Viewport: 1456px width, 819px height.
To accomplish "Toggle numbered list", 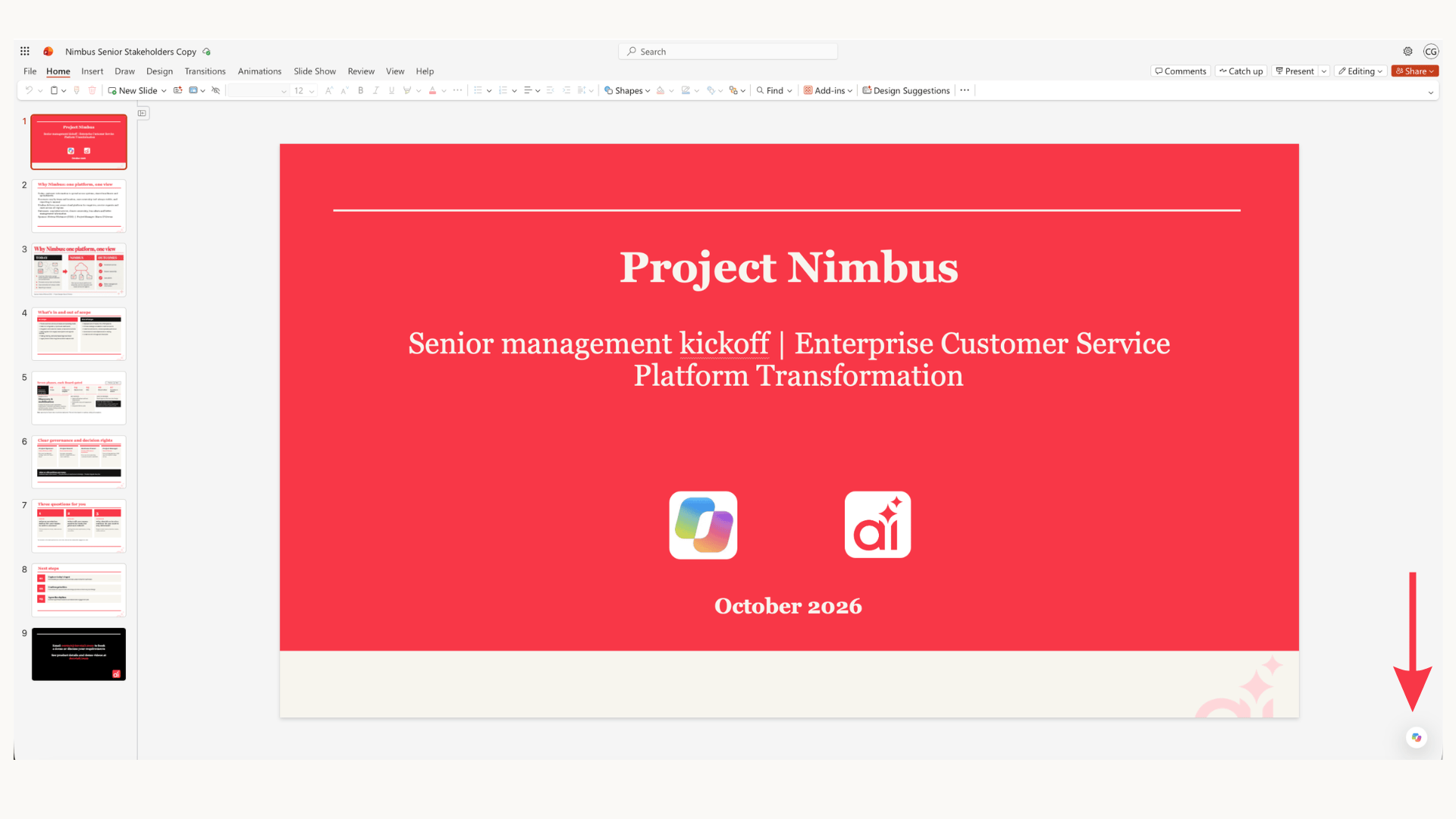I will [x=503, y=90].
